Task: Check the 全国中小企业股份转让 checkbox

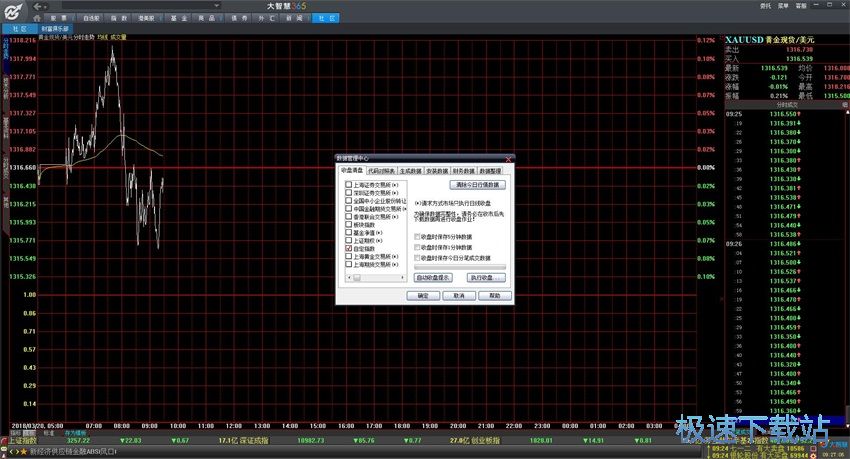Action: (349, 201)
